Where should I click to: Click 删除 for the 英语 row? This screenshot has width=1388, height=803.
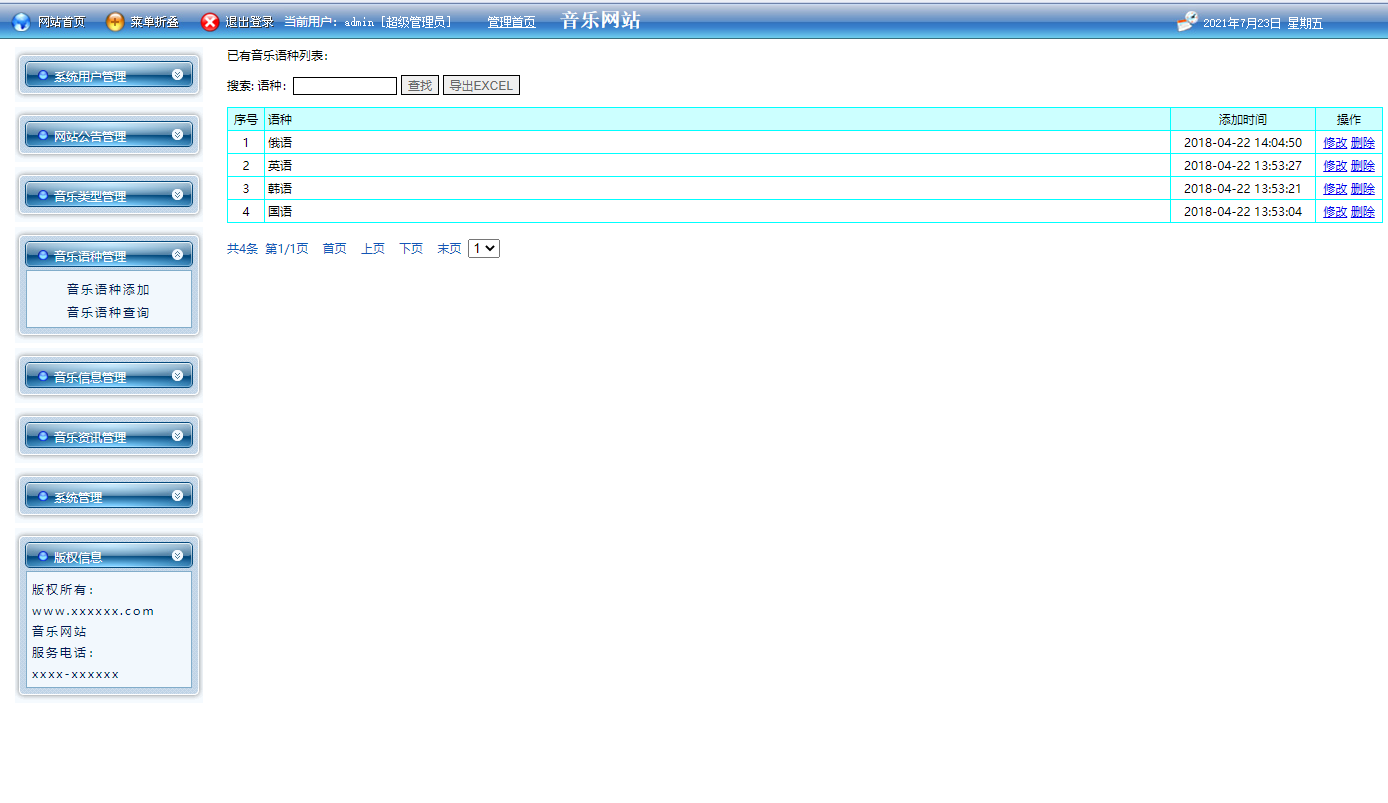(x=1363, y=165)
